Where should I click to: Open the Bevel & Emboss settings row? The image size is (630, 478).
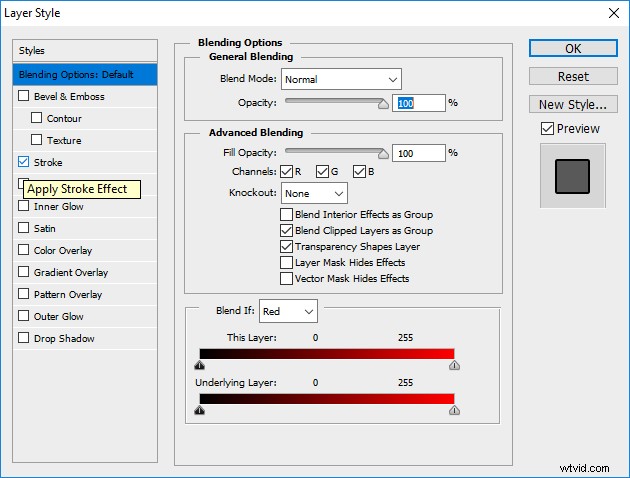(85, 96)
